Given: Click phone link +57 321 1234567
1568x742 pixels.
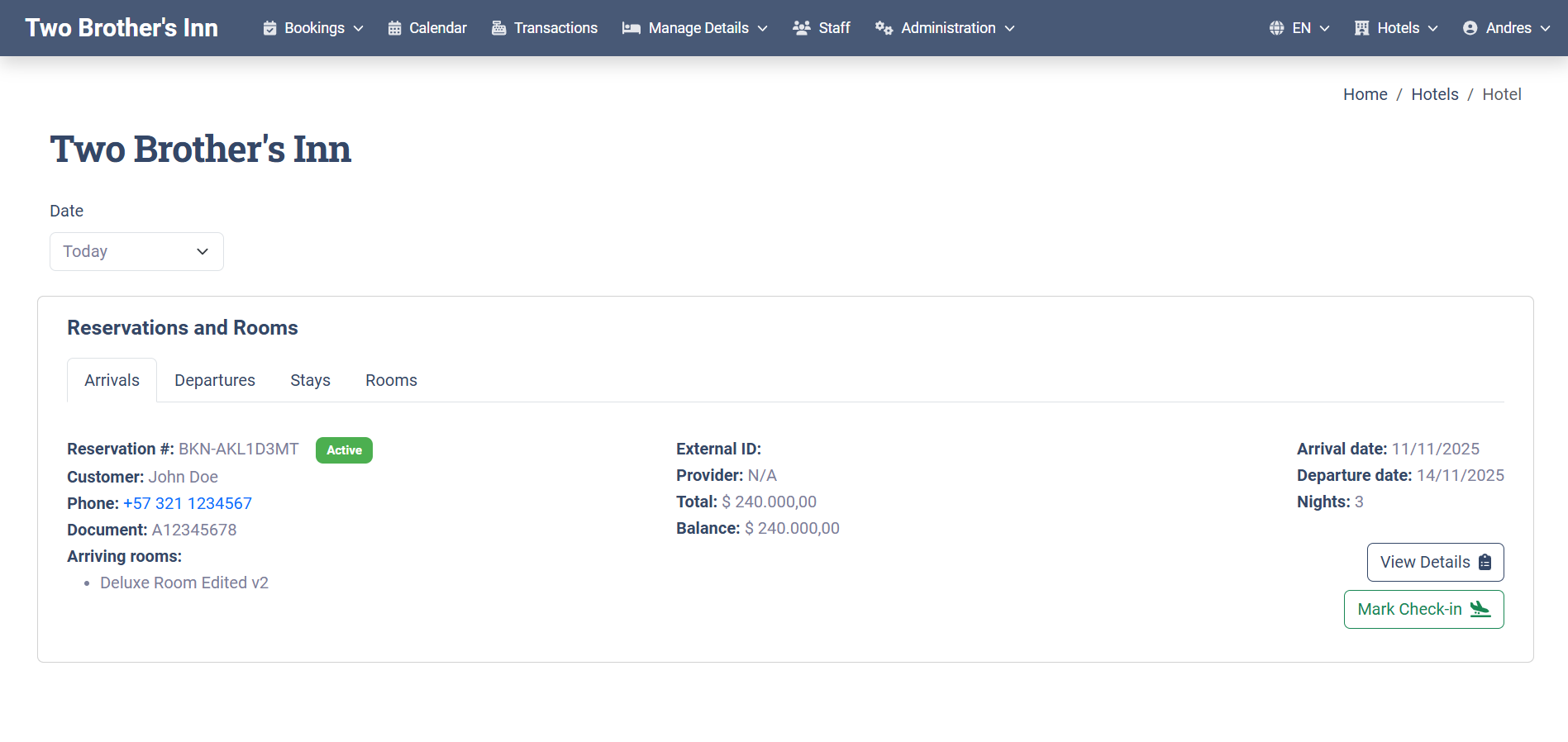Looking at the screenshot, I should [x=188, y=503].
